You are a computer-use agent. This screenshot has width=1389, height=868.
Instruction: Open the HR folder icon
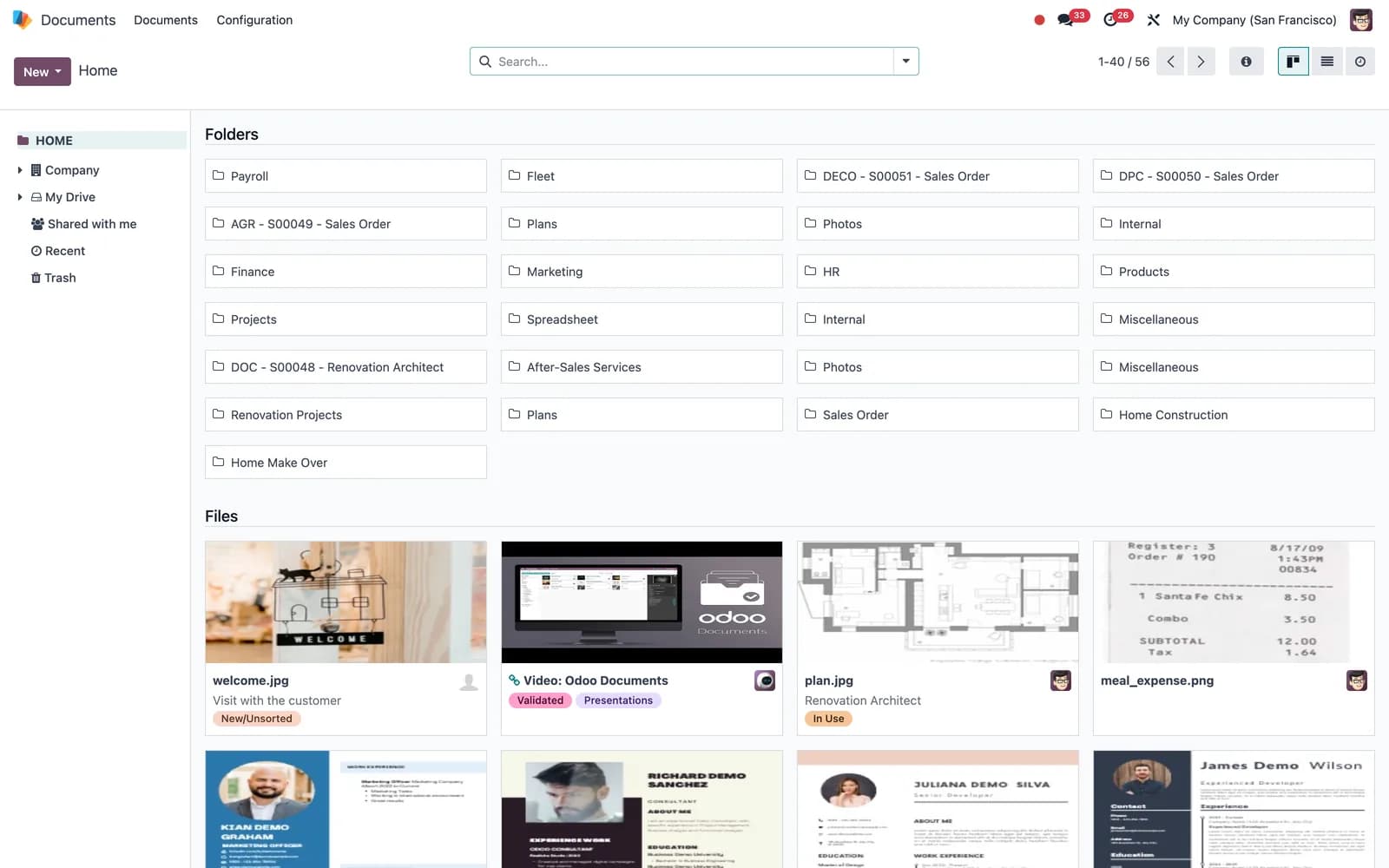click(x=810, y=271)
